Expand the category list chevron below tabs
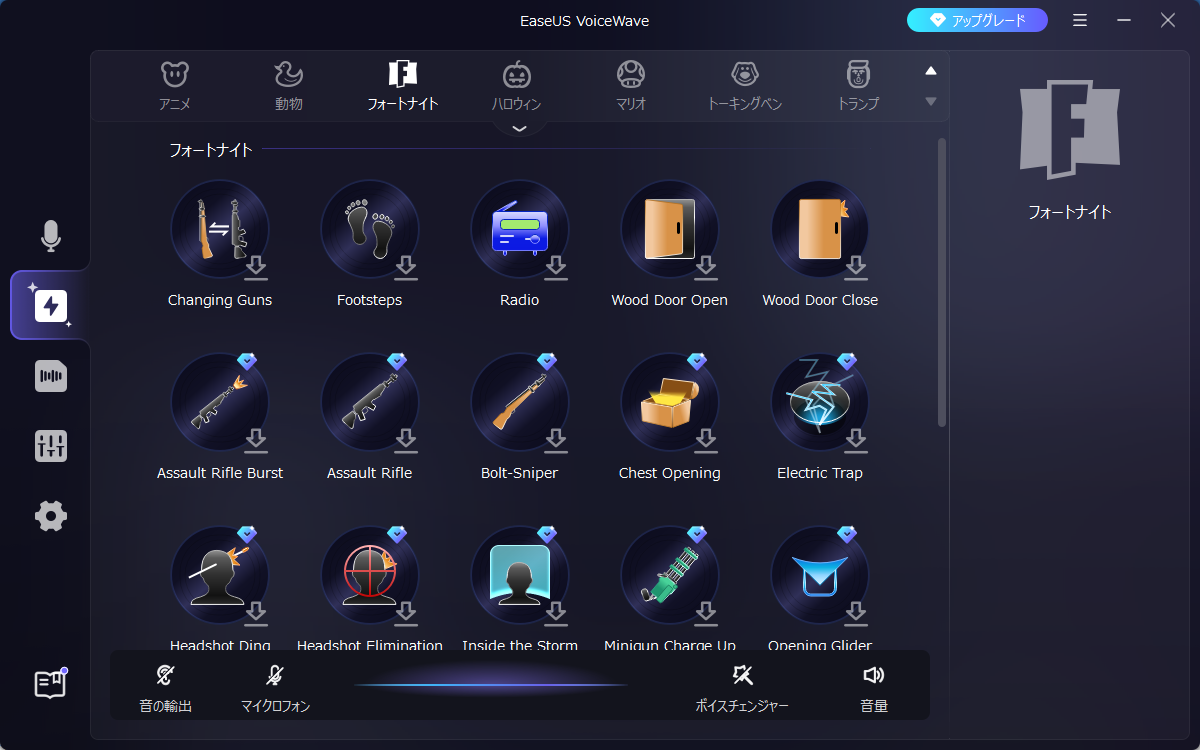The width and height of the screenshot is (1200, 750). pyautogui.click(x=518, y=128)
